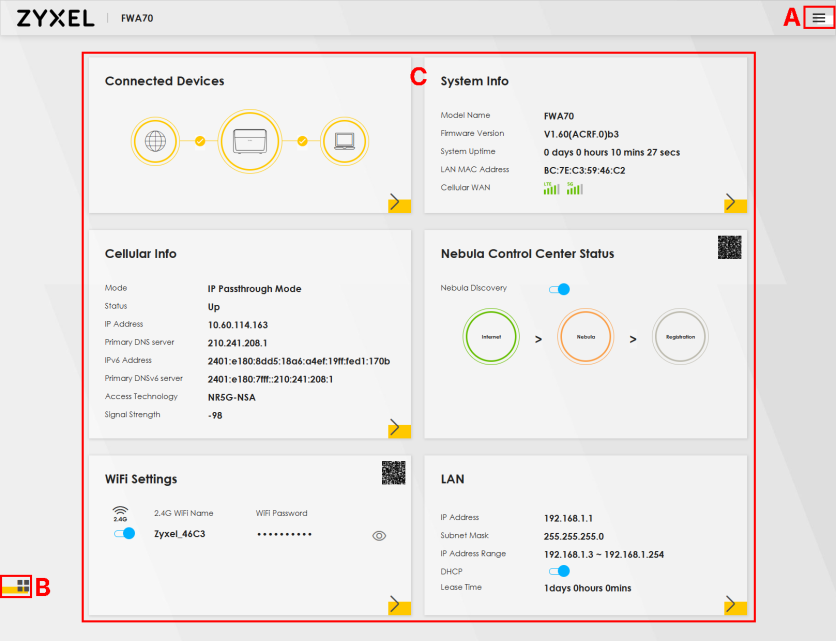Show the WiFi password with eye icon
836x641 pixels.
379,536
